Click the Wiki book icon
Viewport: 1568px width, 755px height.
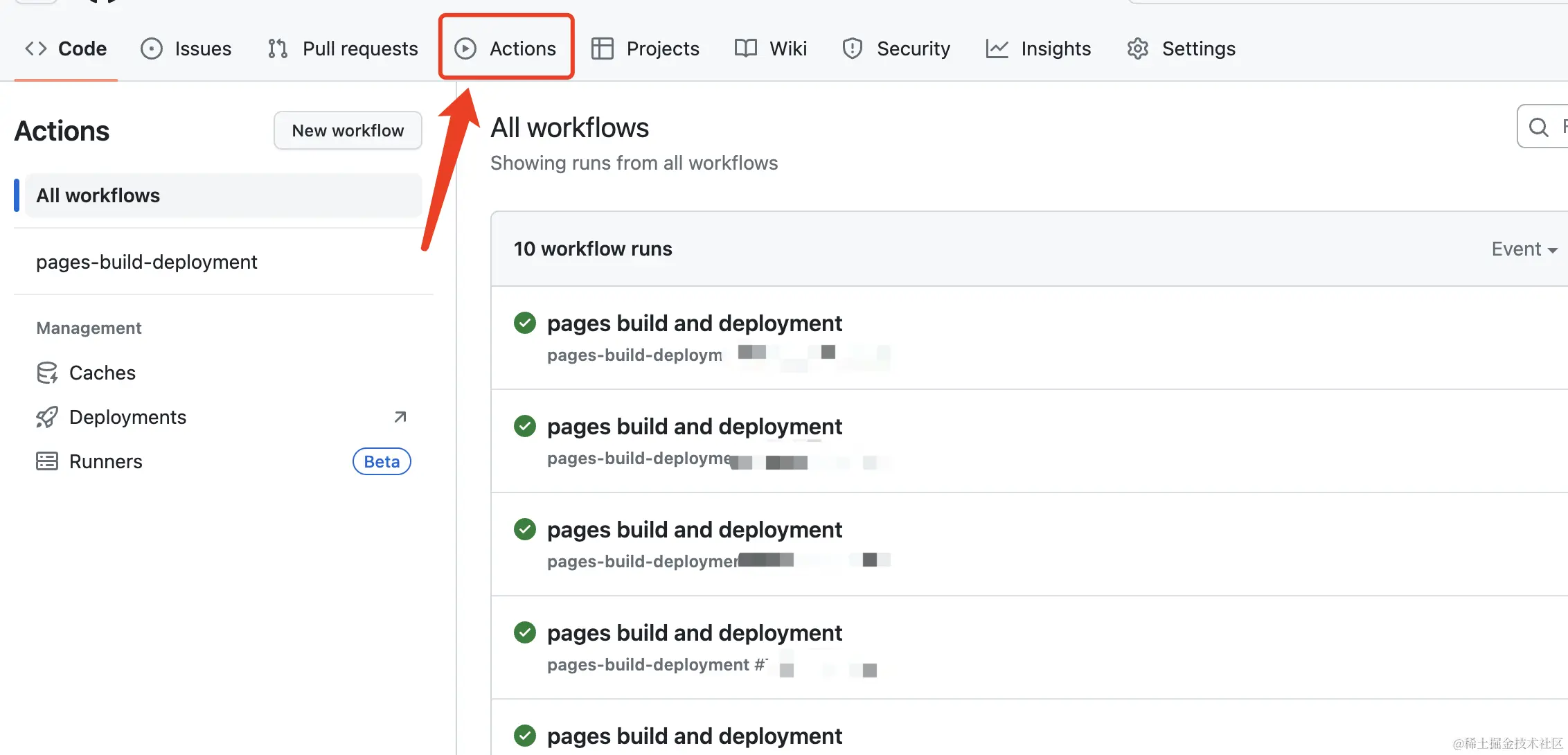[745, 48]
